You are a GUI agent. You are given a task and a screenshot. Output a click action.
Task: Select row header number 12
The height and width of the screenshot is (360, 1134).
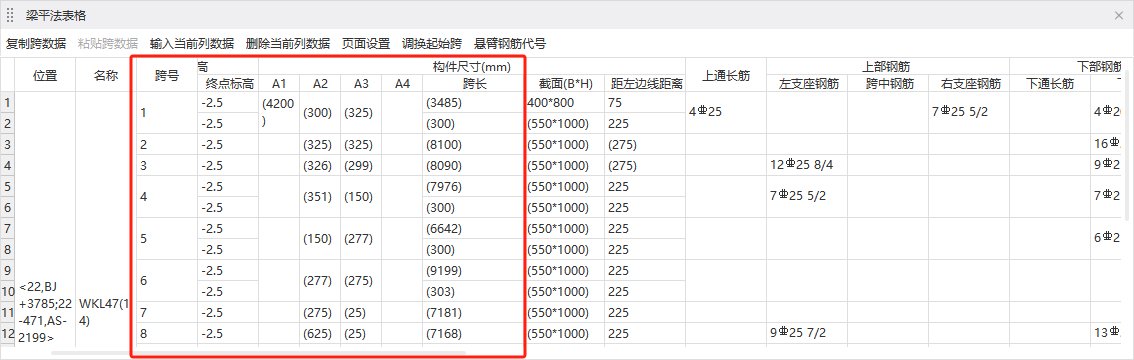pyautogui.click(x=7, y=334)
